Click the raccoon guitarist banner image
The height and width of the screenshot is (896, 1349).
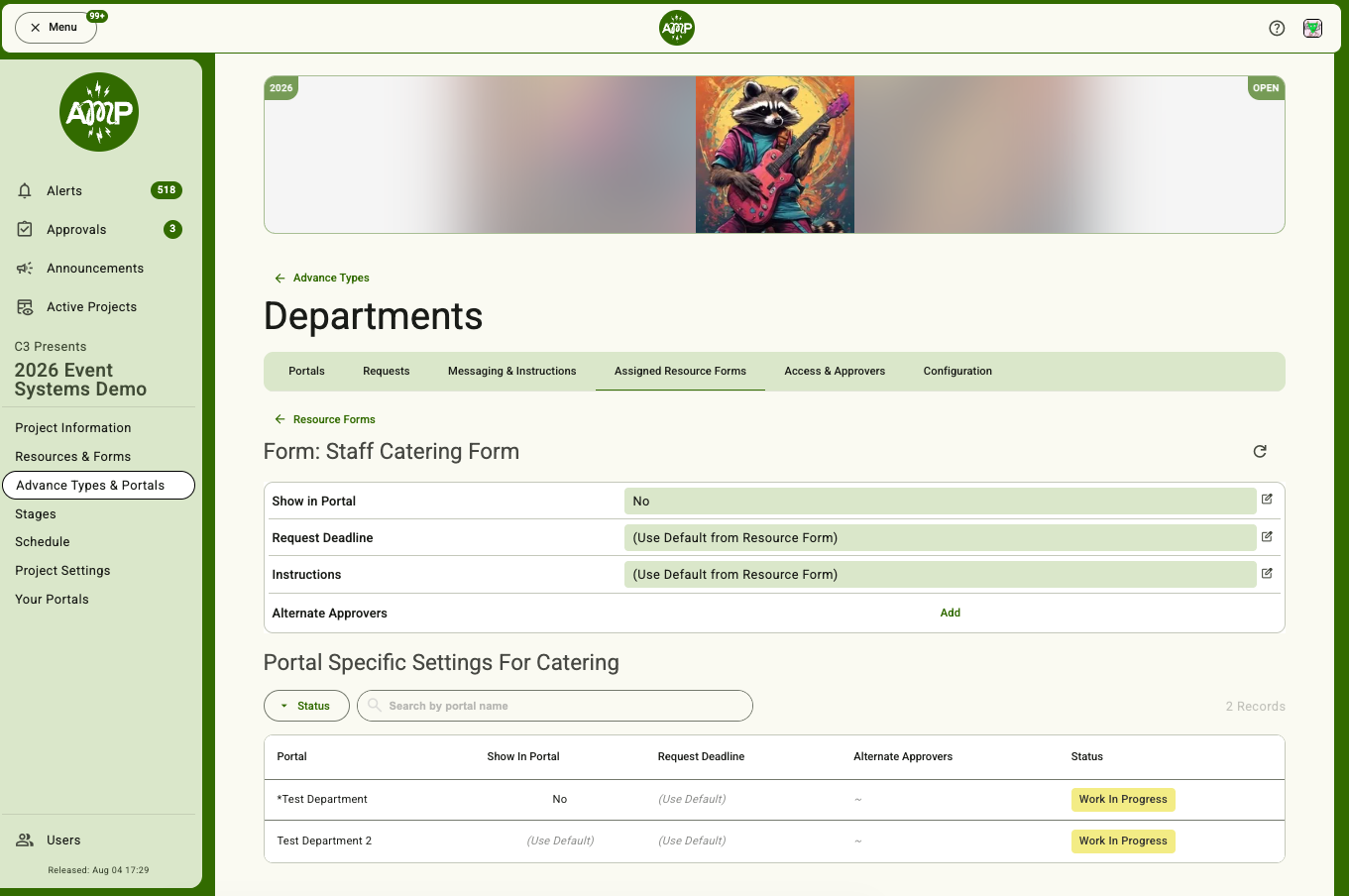775,155
